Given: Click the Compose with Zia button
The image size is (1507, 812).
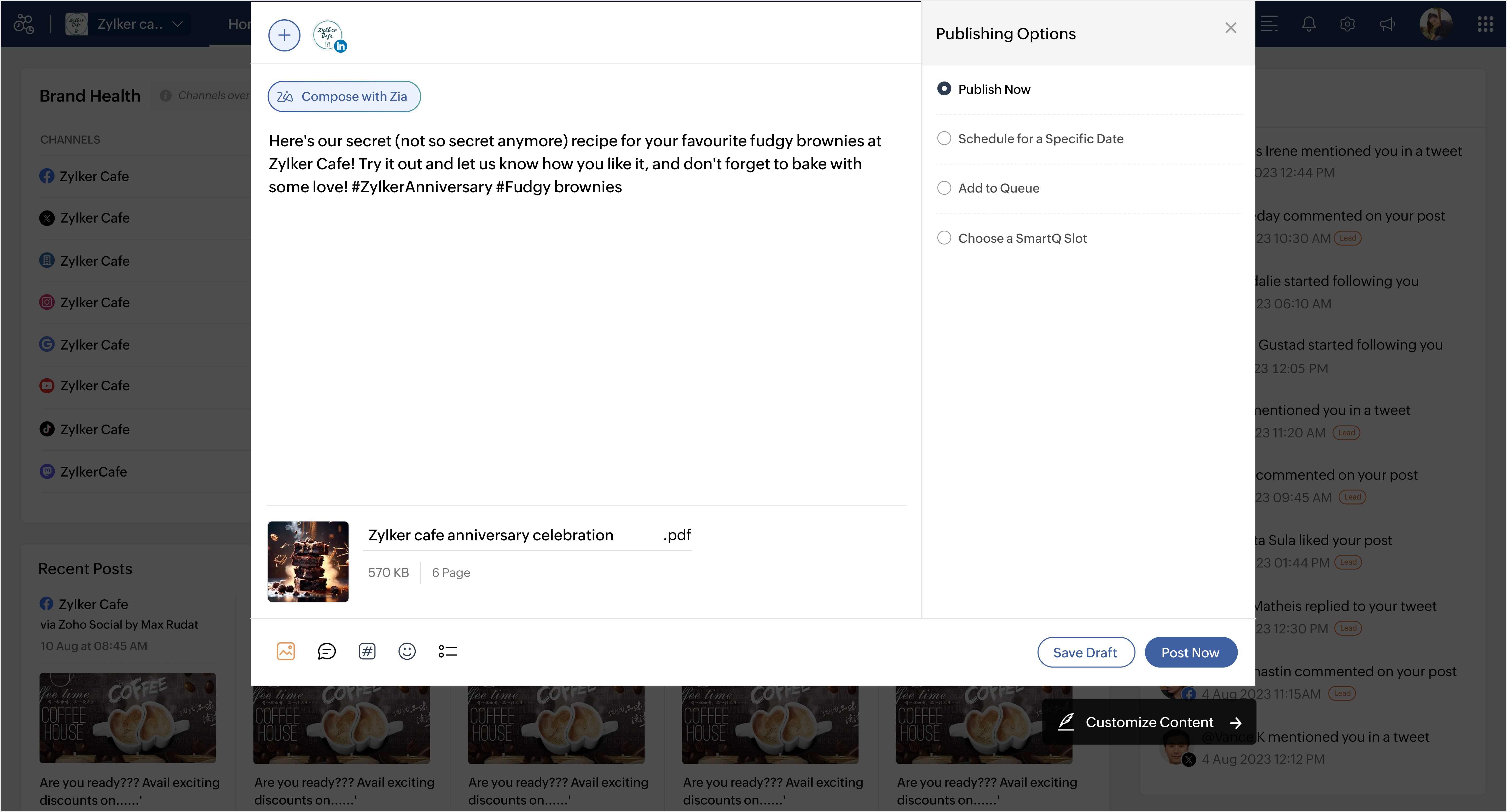Looking at the screenshot, I should pos(344,96).
